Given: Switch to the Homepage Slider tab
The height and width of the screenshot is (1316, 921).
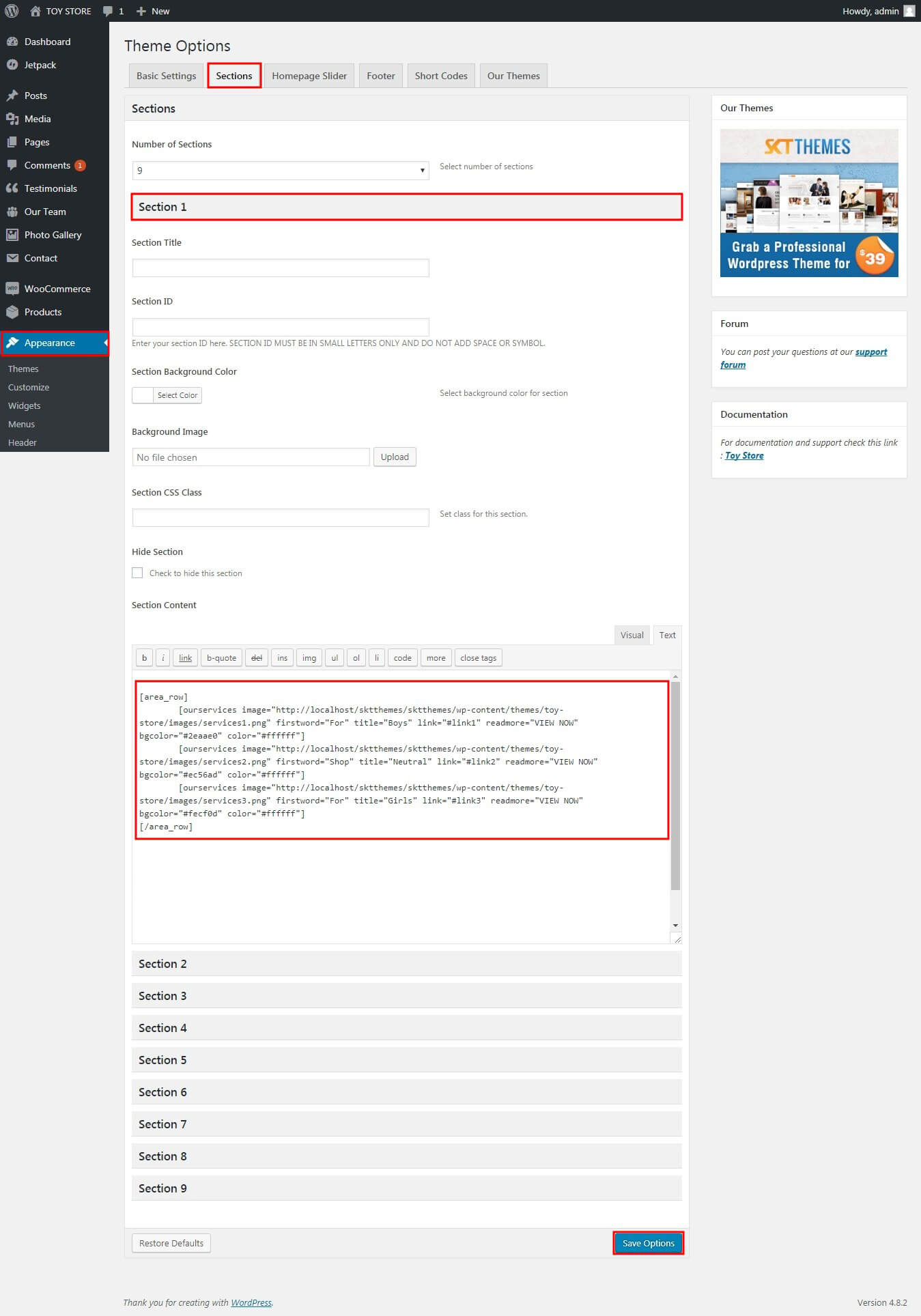Looking at the screenshot, I should coord(309,76).
